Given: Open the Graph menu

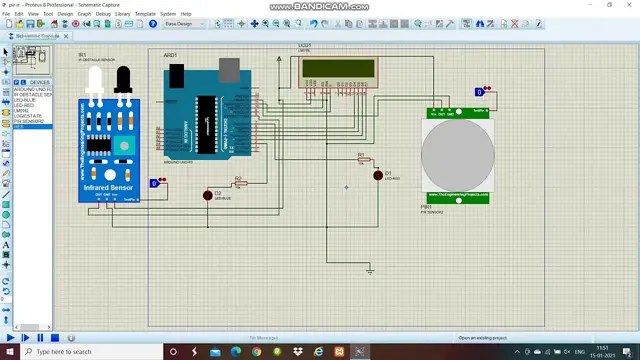Looking at the screenshot, I should click(x=84, y=14).
